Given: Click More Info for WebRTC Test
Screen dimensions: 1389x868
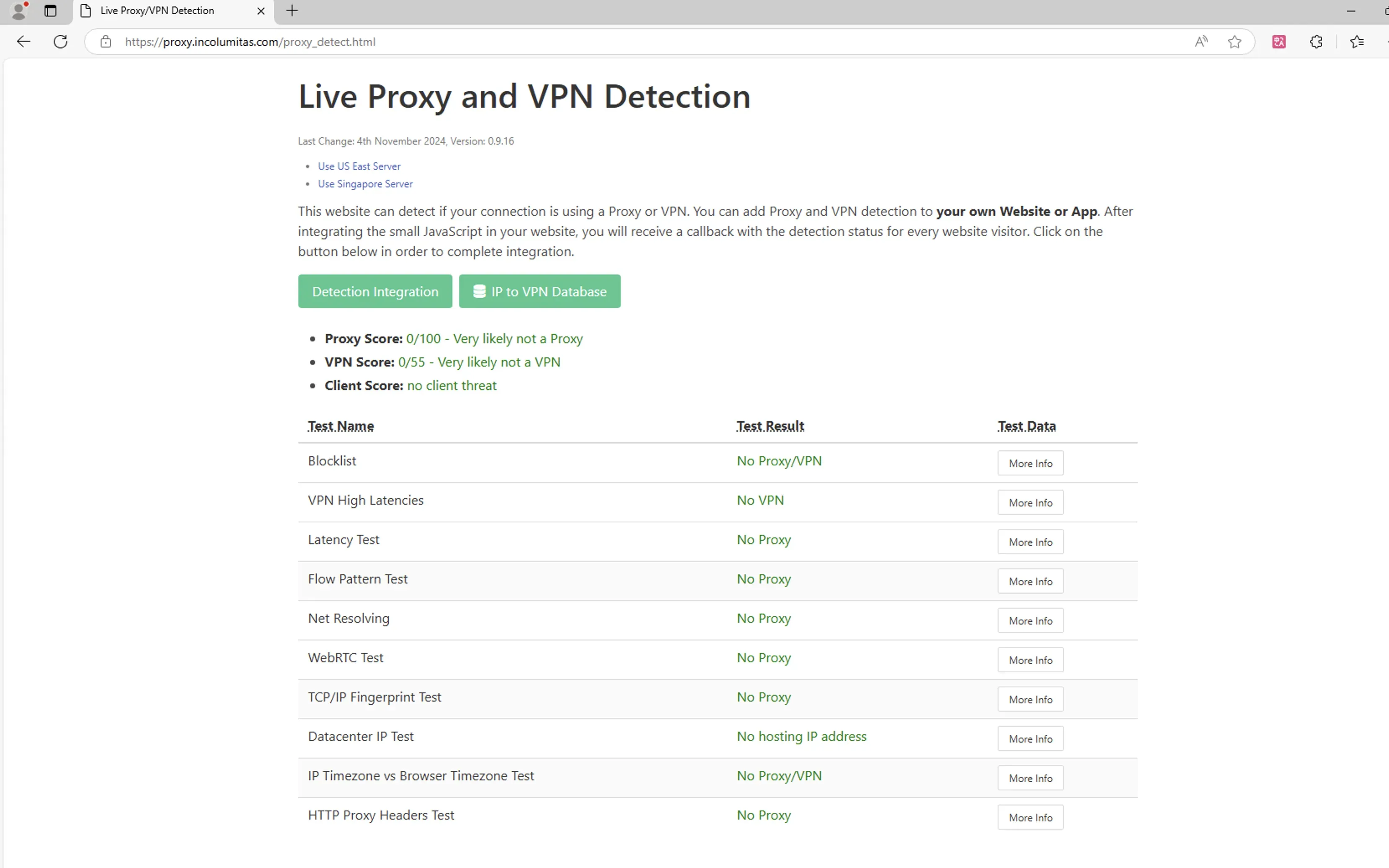Looking at the screenshot, I should (1030, 660).
